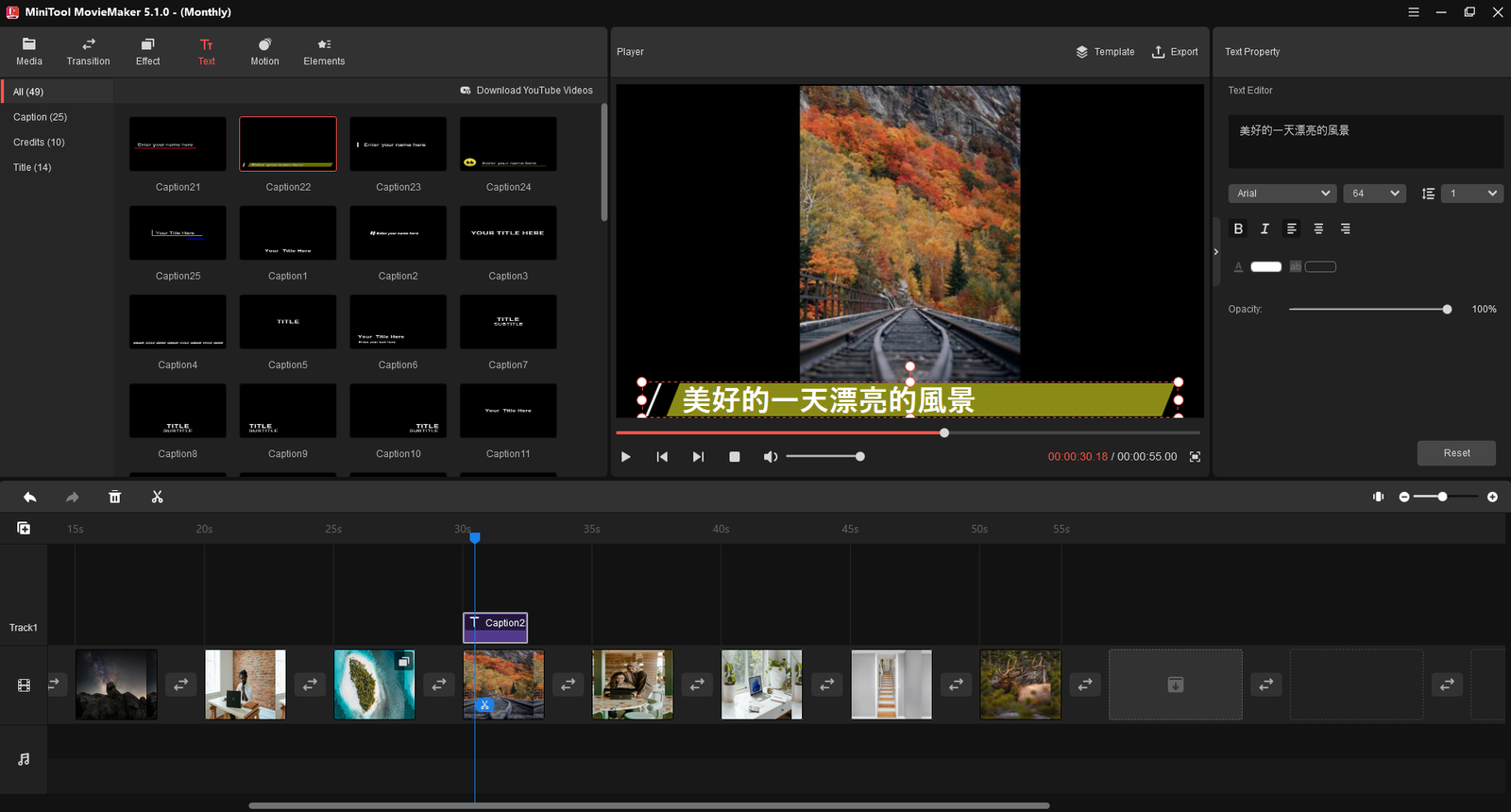Choose the Caption3 template thumbnail
This screenshot has height=812, width=1511.
pos(508,233)
